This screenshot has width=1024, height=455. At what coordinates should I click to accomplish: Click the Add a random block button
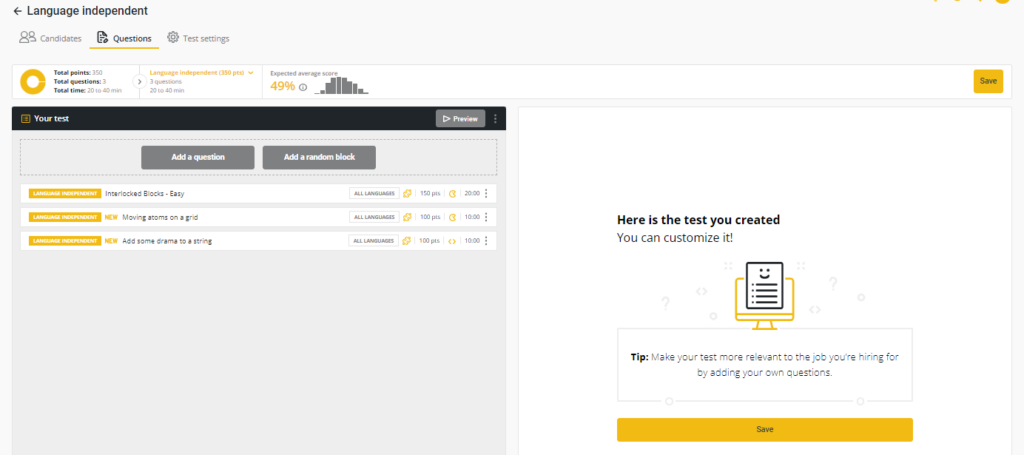319,157
